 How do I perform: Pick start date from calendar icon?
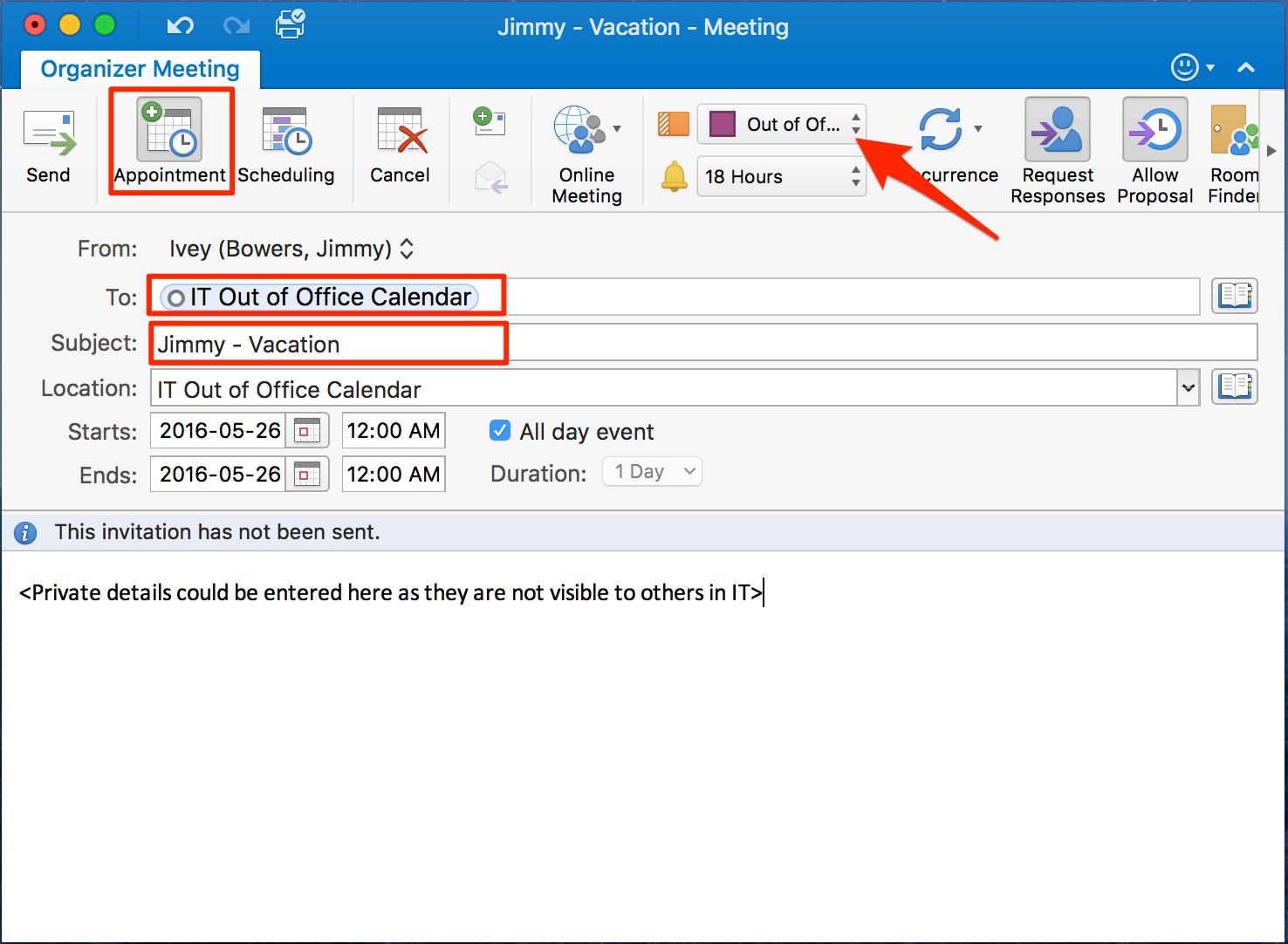click(x=307, y=430)
